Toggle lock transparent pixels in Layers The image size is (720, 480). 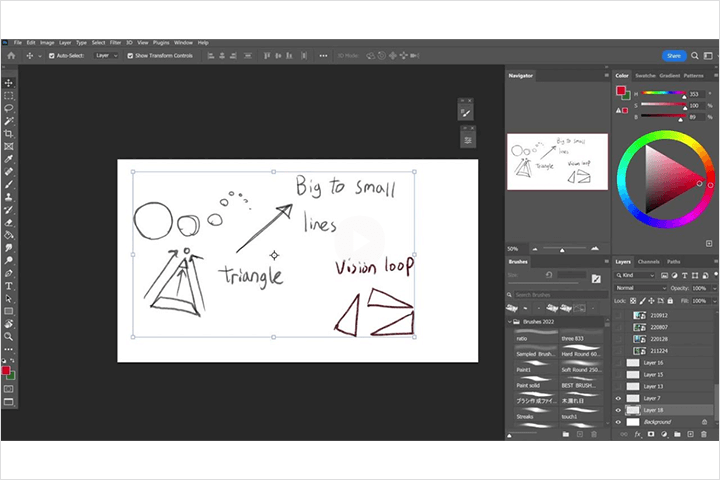(x=633, y=301)
